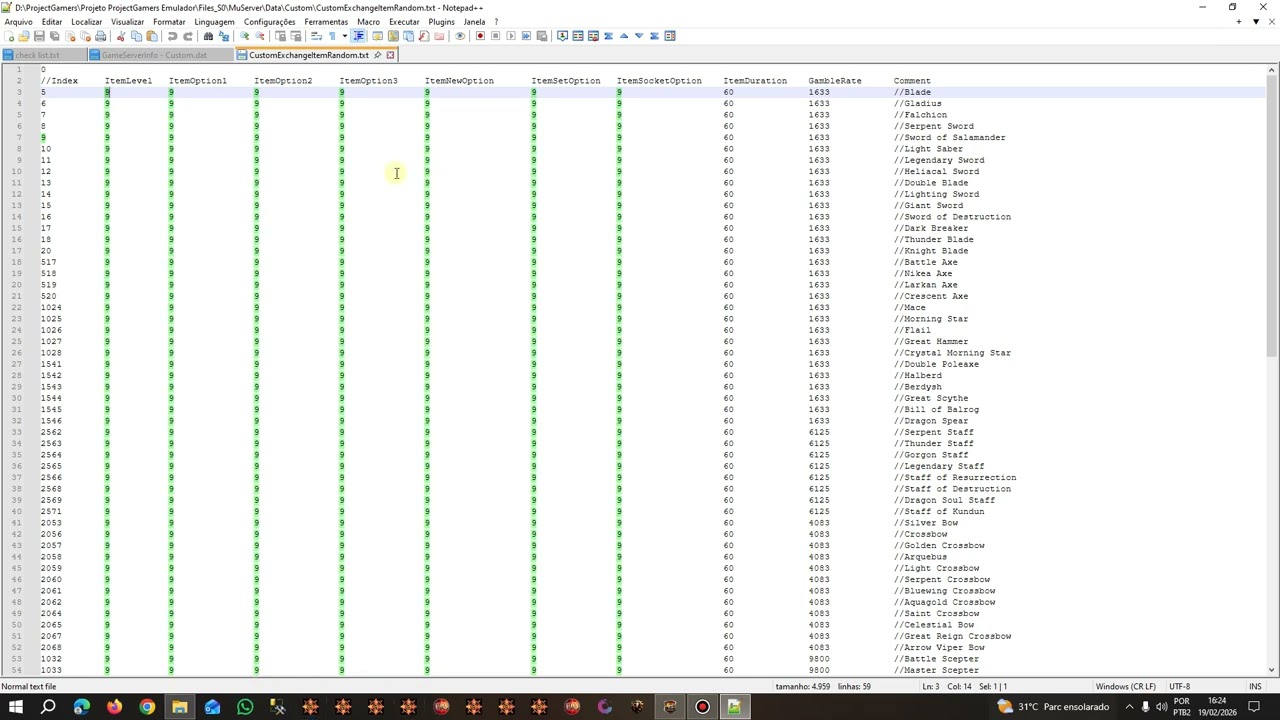Zoom in using the magnifier plus icon
Screen dimensions: 1280x720
click(244, 36)
